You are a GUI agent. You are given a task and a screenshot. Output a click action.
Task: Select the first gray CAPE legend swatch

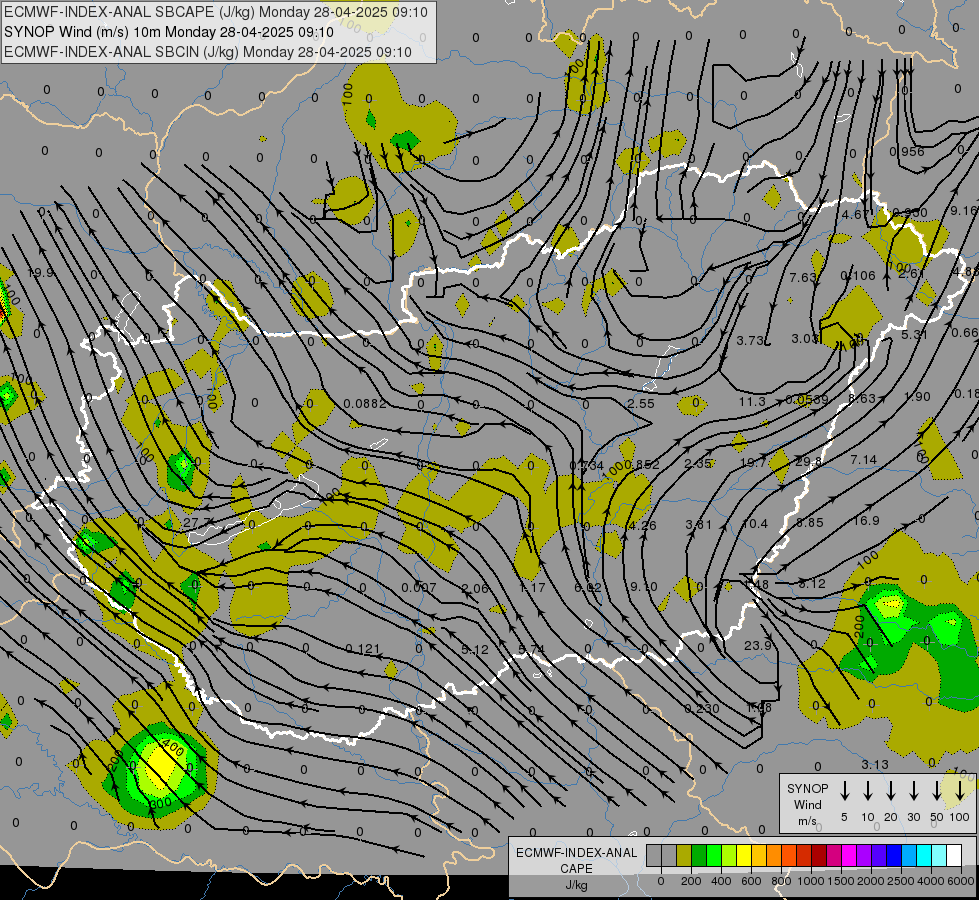click(654, 856)
